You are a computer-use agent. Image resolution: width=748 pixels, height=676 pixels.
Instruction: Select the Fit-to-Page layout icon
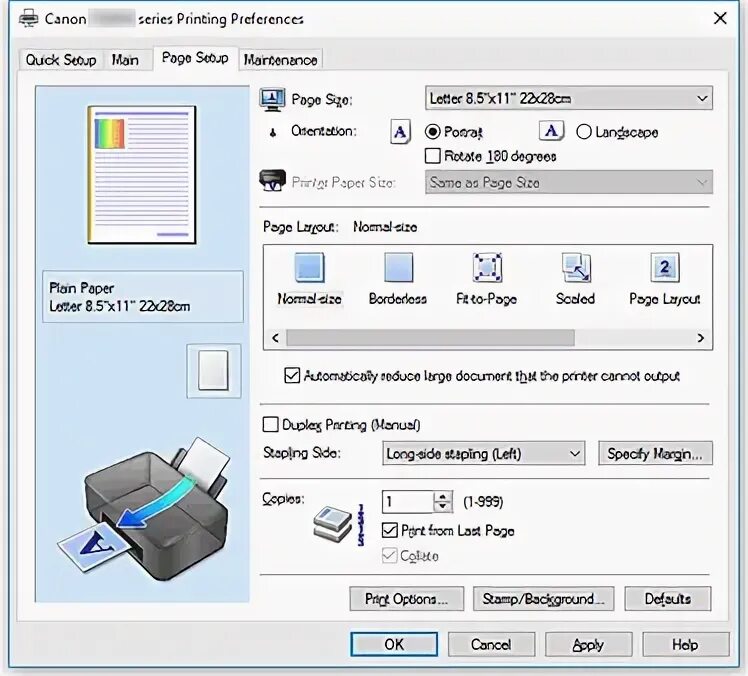pos(487,267)
